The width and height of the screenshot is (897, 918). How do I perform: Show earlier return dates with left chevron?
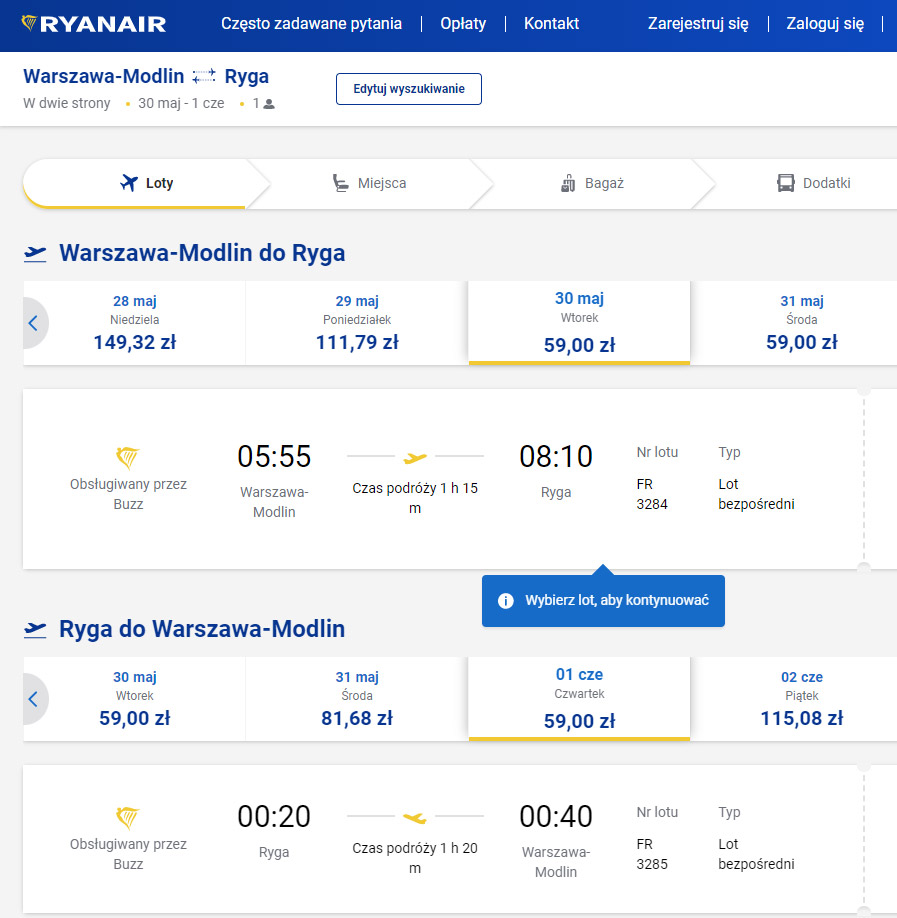pos(33,699)
